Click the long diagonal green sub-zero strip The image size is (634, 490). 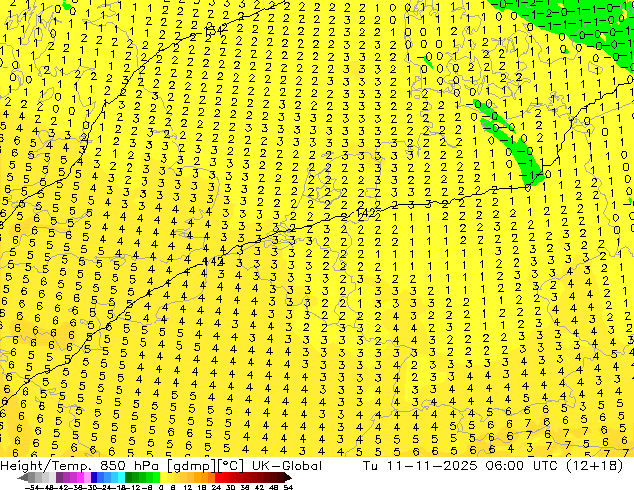pyautogui.click(x=510, y=142)
